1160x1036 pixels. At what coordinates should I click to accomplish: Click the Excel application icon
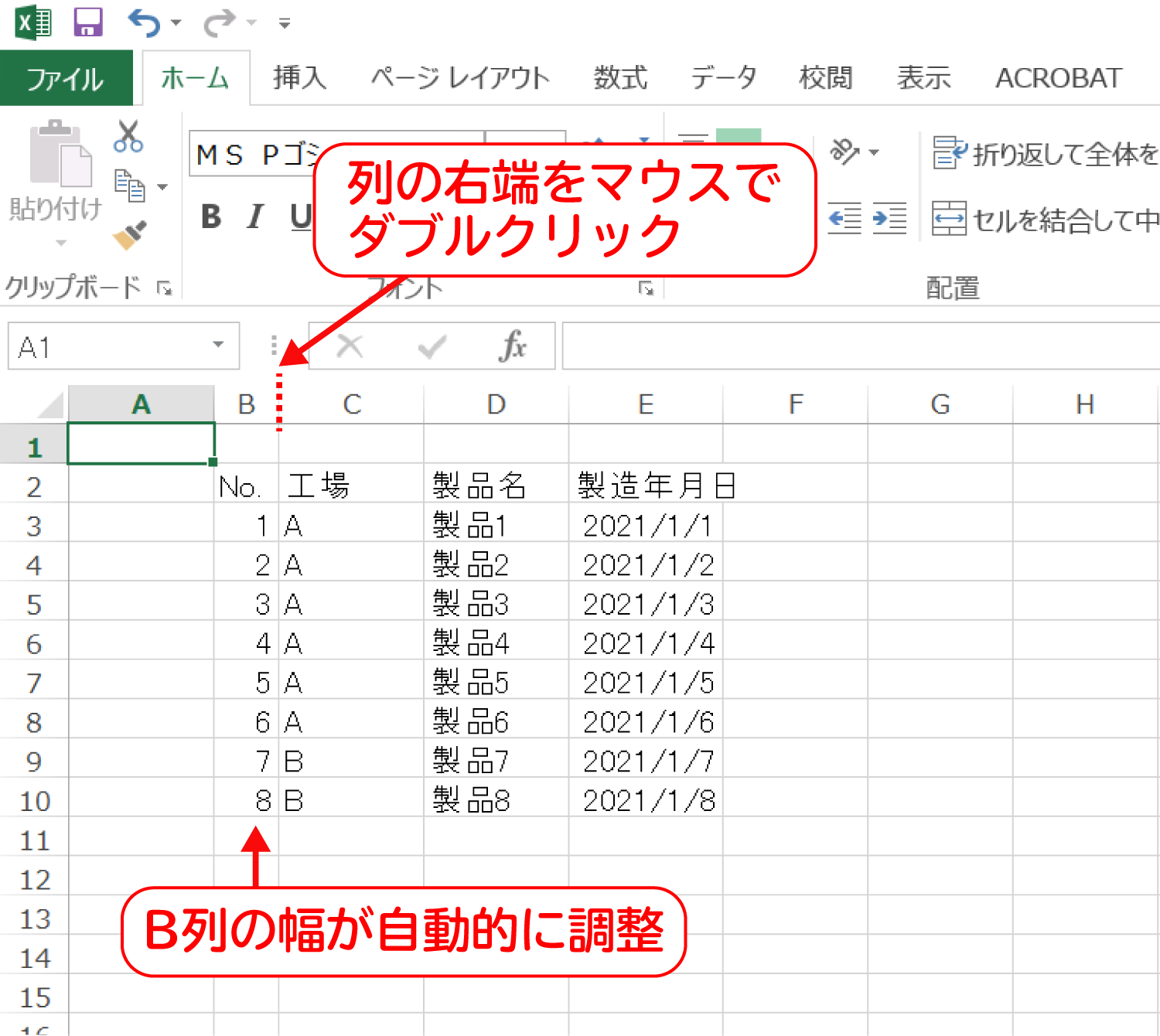click(x=33, y=22)
